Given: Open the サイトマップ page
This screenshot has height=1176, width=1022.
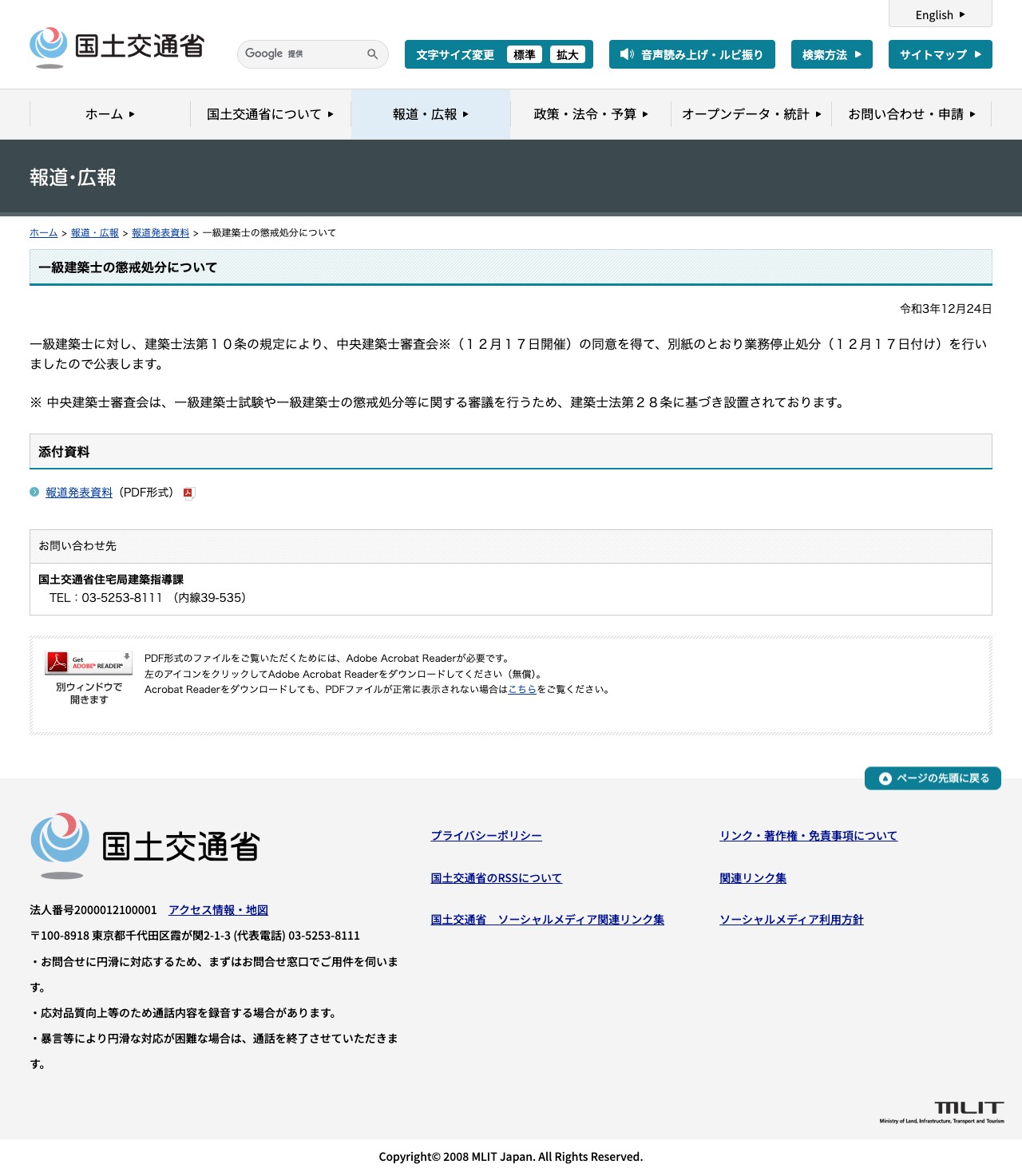Looking at the screenshot, I should tap(941, 54).
